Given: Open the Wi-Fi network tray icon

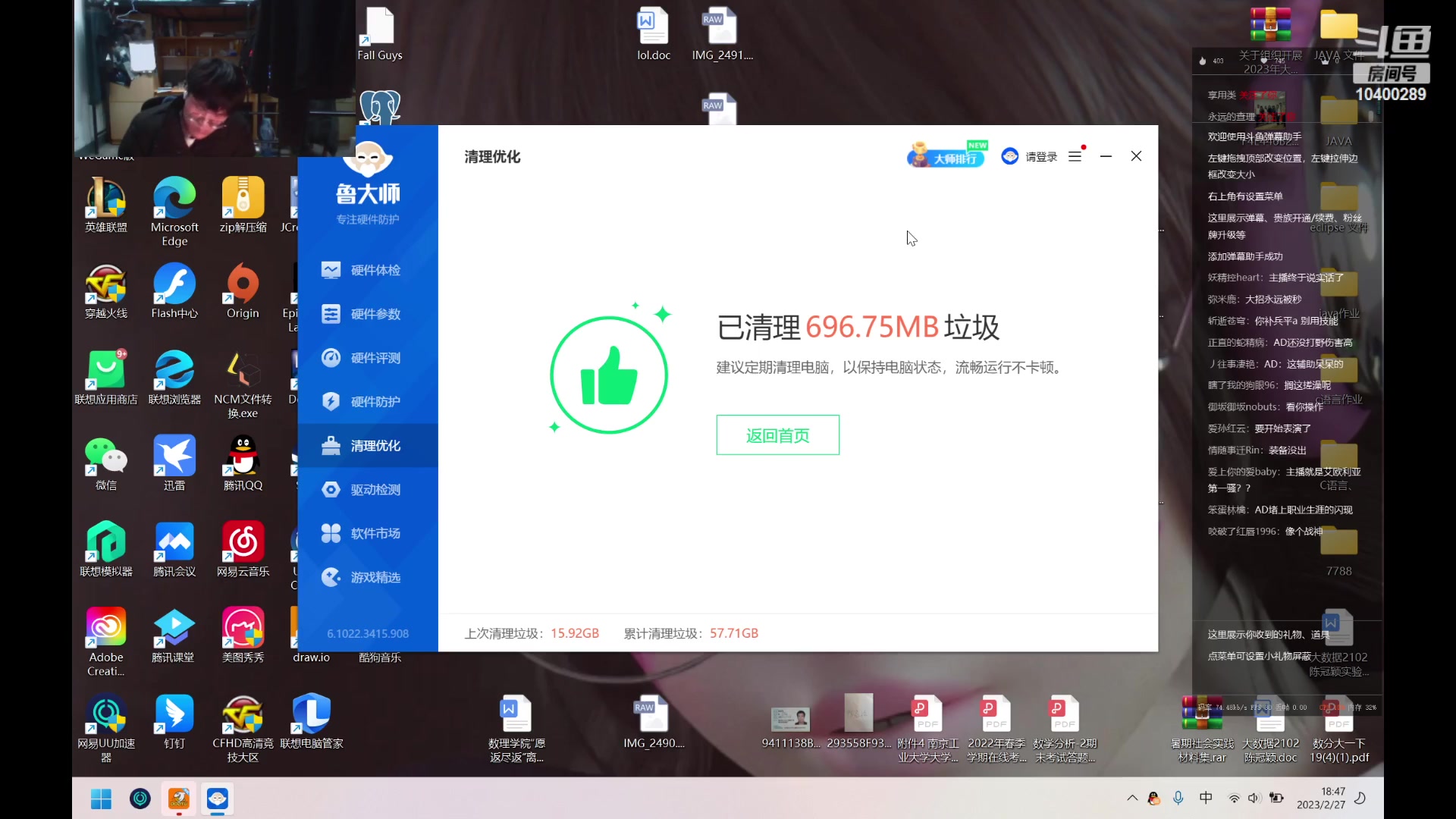Looking at the screenshot, I should click(1234, 798).
